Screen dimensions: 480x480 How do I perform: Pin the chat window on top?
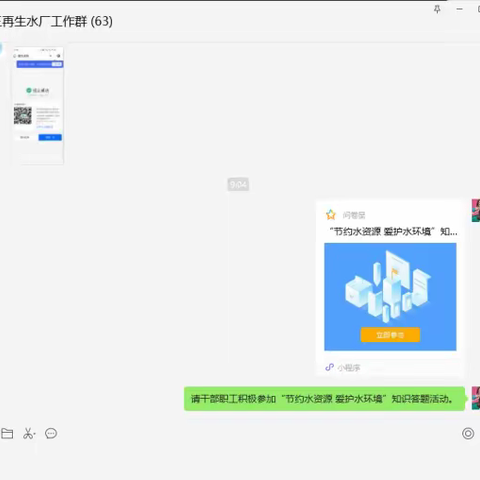pyautogui.click(x=437, y=9)
